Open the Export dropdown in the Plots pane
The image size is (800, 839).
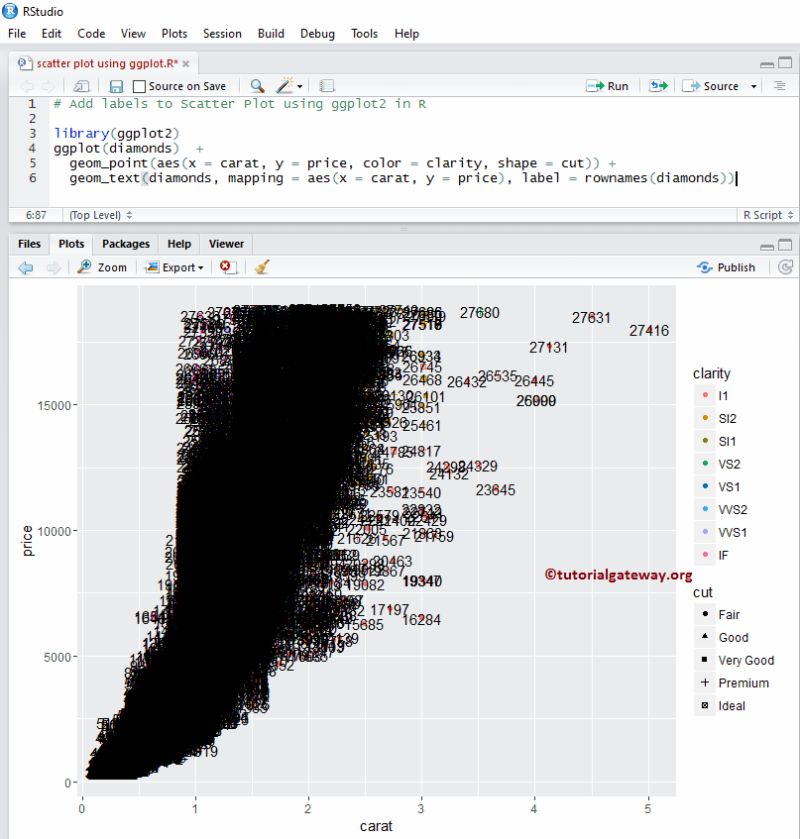coord(175,267)
